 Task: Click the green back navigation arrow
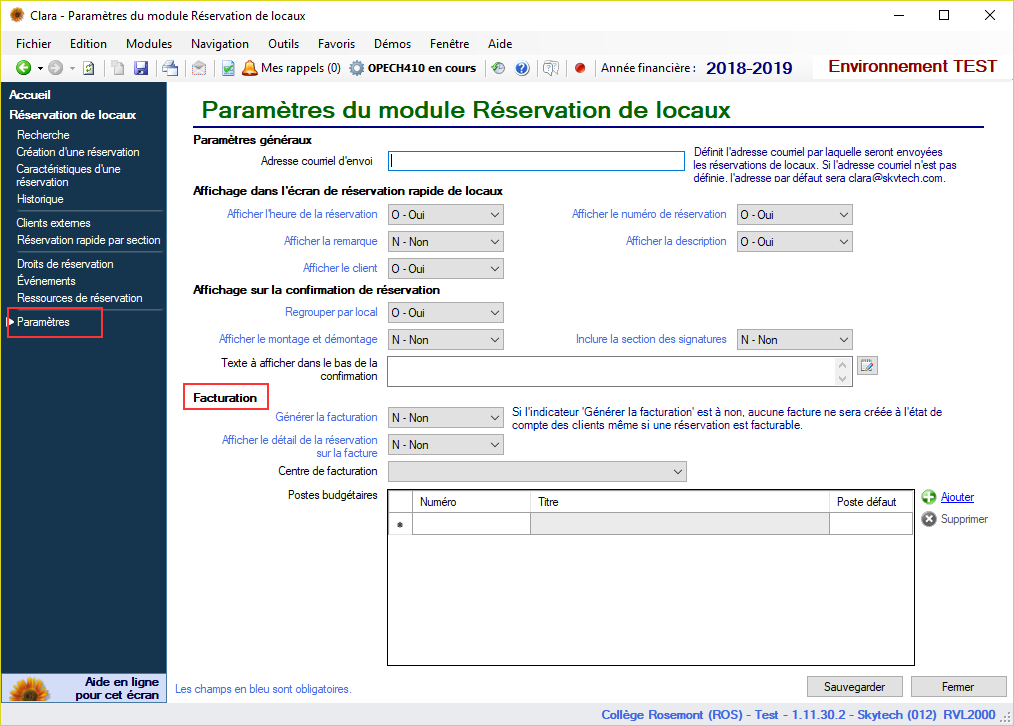[23, 68]
